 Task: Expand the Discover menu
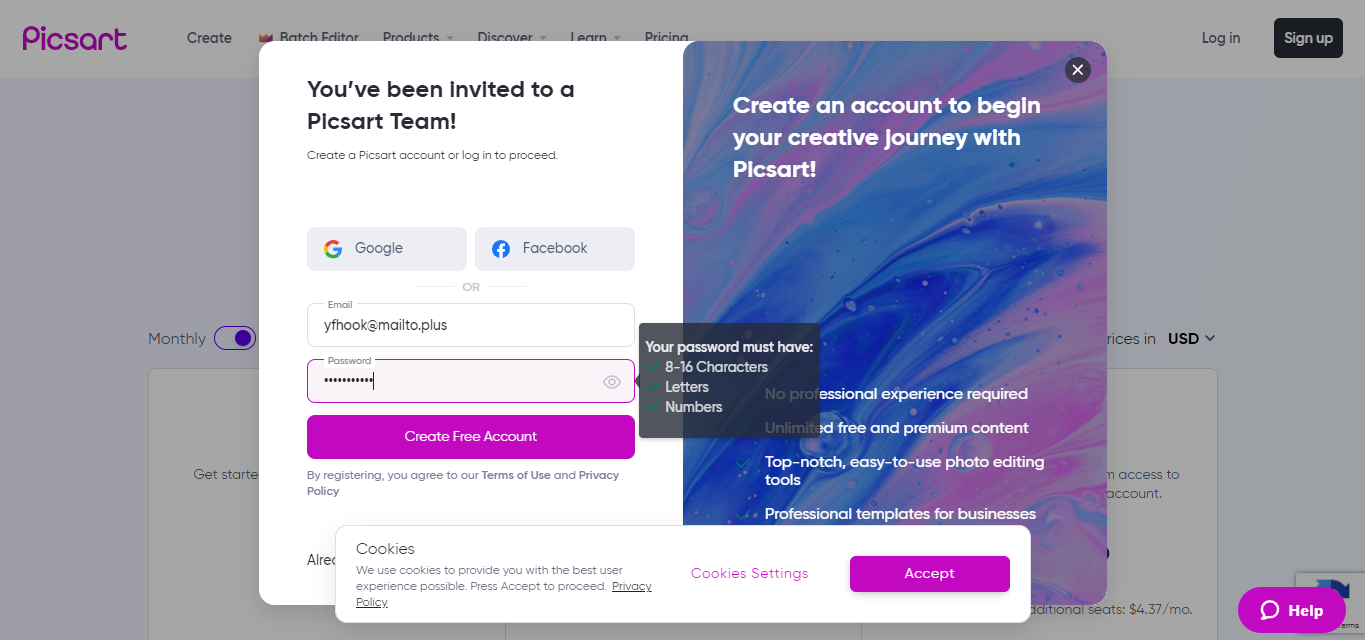coord(511,37)
